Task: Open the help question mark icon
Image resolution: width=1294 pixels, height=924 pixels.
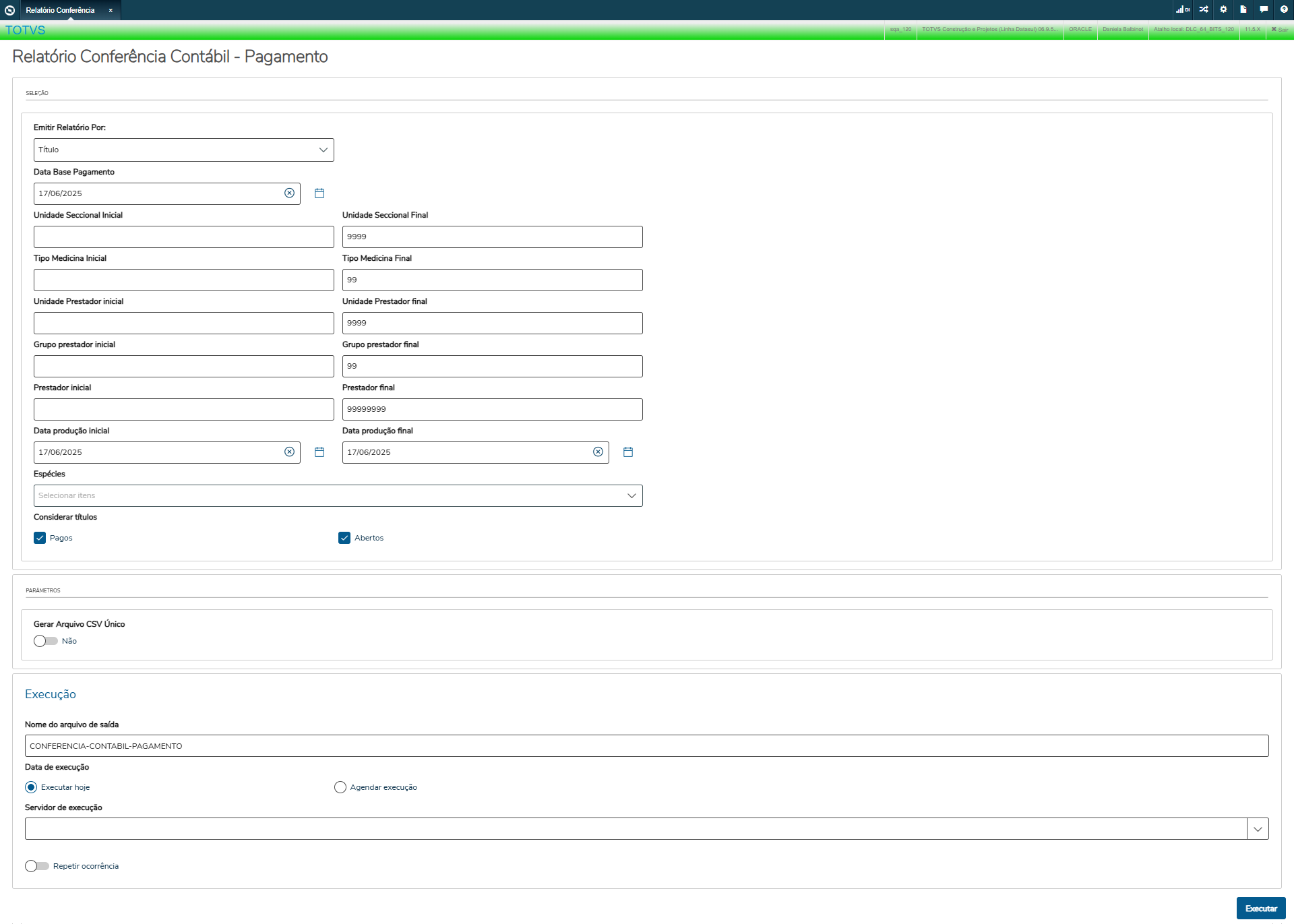Action: pyautogui.click(x=1284, y=9)
